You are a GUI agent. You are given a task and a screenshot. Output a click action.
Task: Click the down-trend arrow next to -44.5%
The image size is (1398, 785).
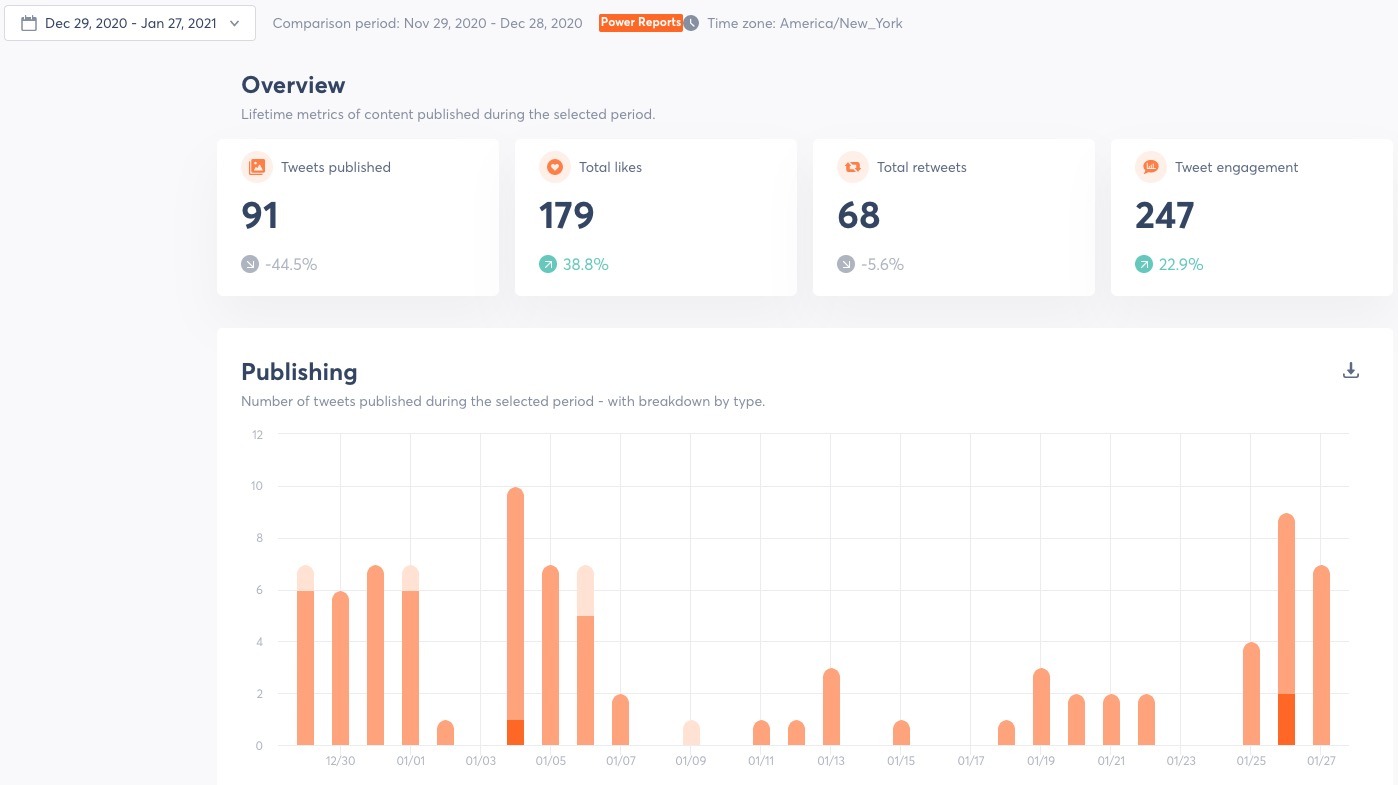click(x=250, y=265)
